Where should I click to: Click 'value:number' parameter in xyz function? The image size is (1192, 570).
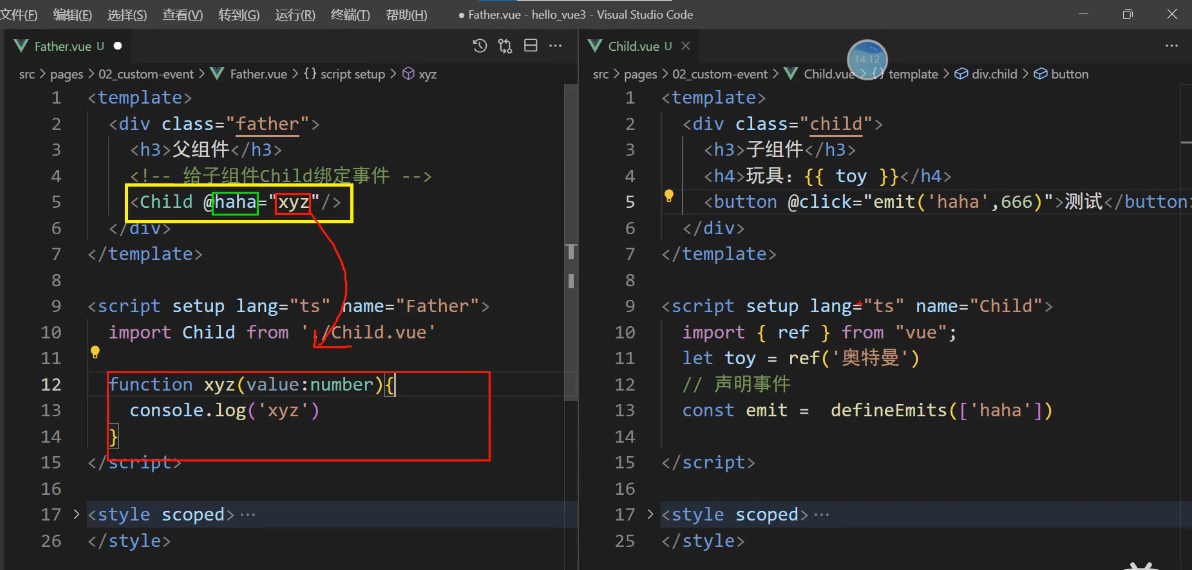[309, 385]
